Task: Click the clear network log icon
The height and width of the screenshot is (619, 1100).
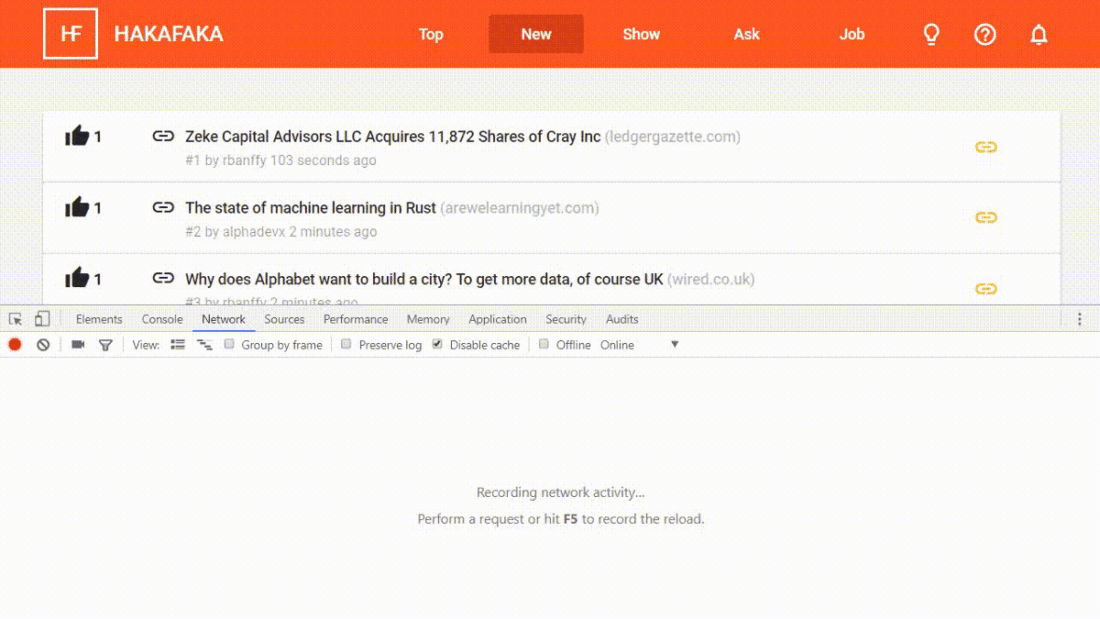Action: [43, 344]
